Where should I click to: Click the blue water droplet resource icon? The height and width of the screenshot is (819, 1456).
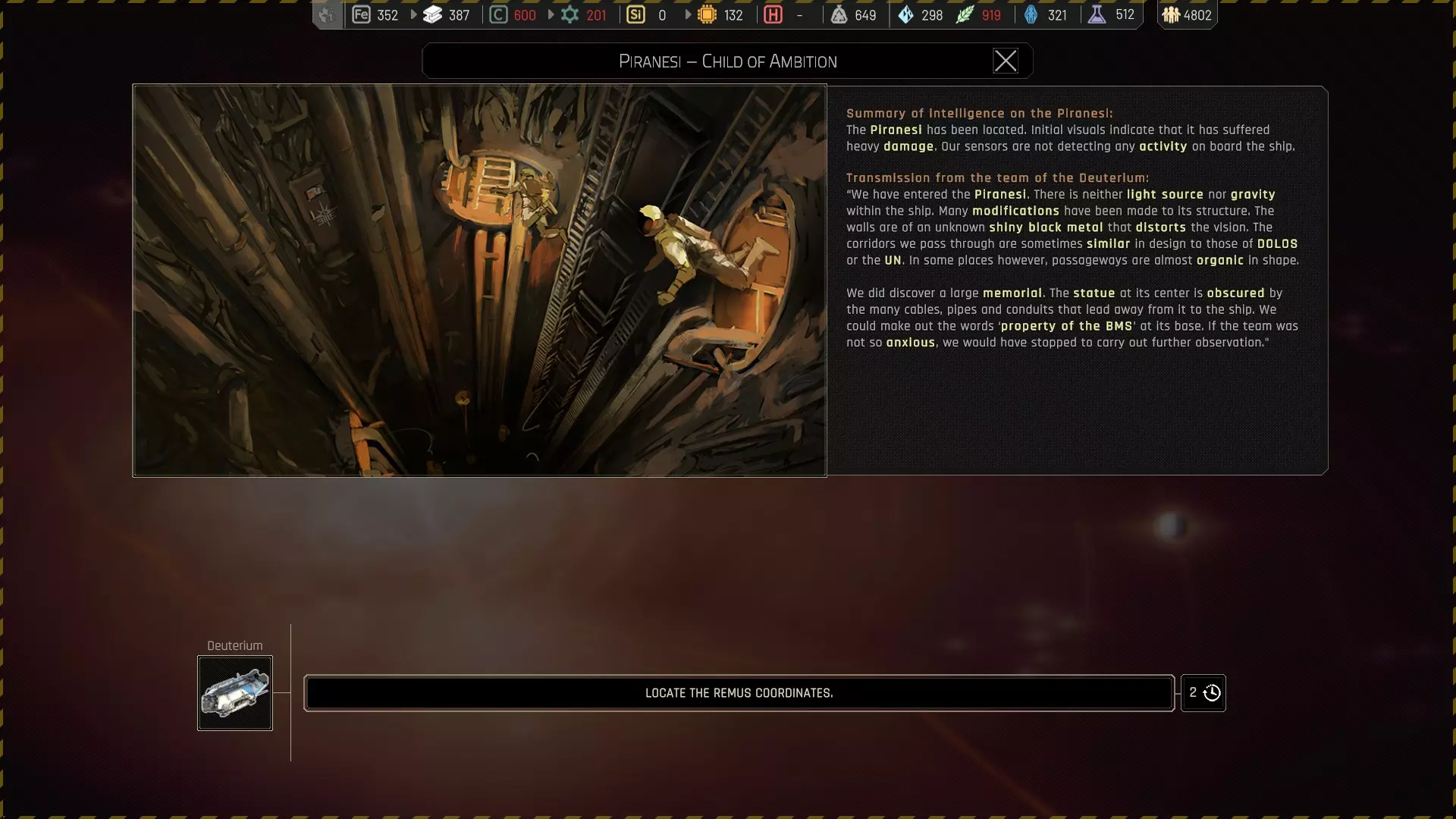coord(905,14)
